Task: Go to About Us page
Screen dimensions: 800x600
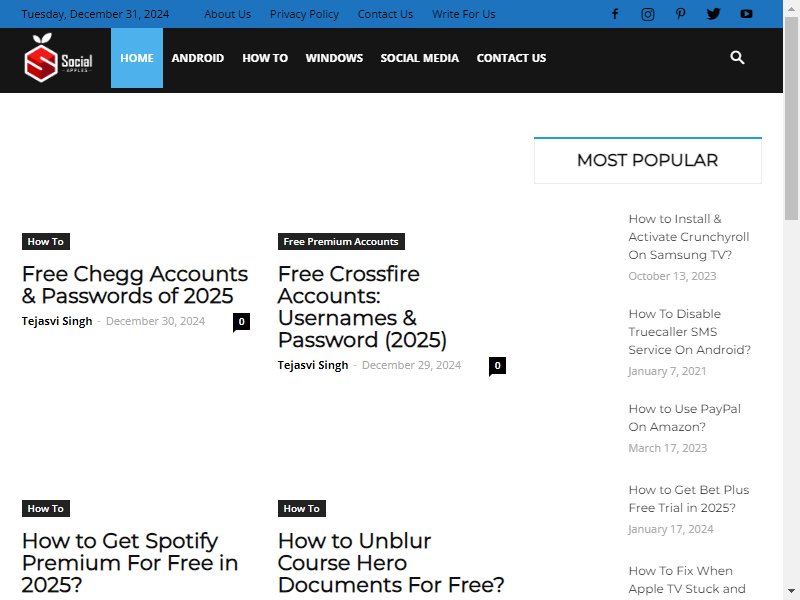Action: click(227, 14)
